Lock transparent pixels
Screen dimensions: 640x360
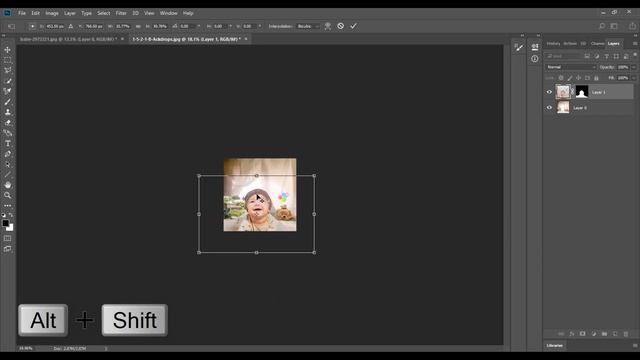click(x=561, y=78)
